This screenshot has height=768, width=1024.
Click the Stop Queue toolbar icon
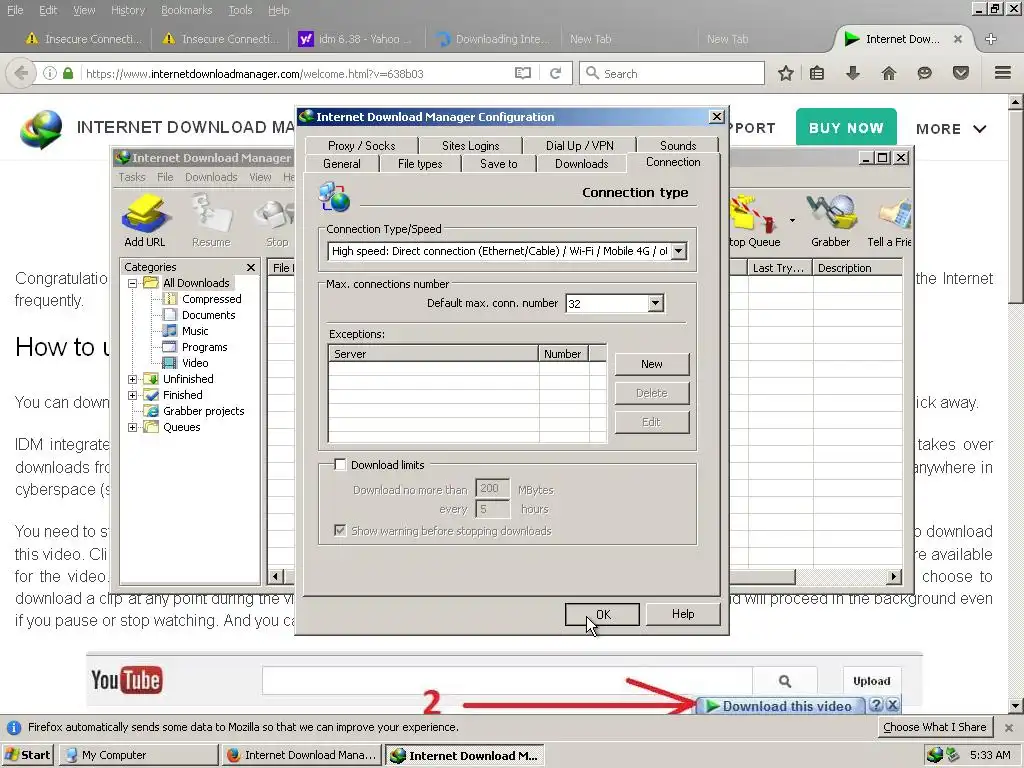click(x=754, y=221)
